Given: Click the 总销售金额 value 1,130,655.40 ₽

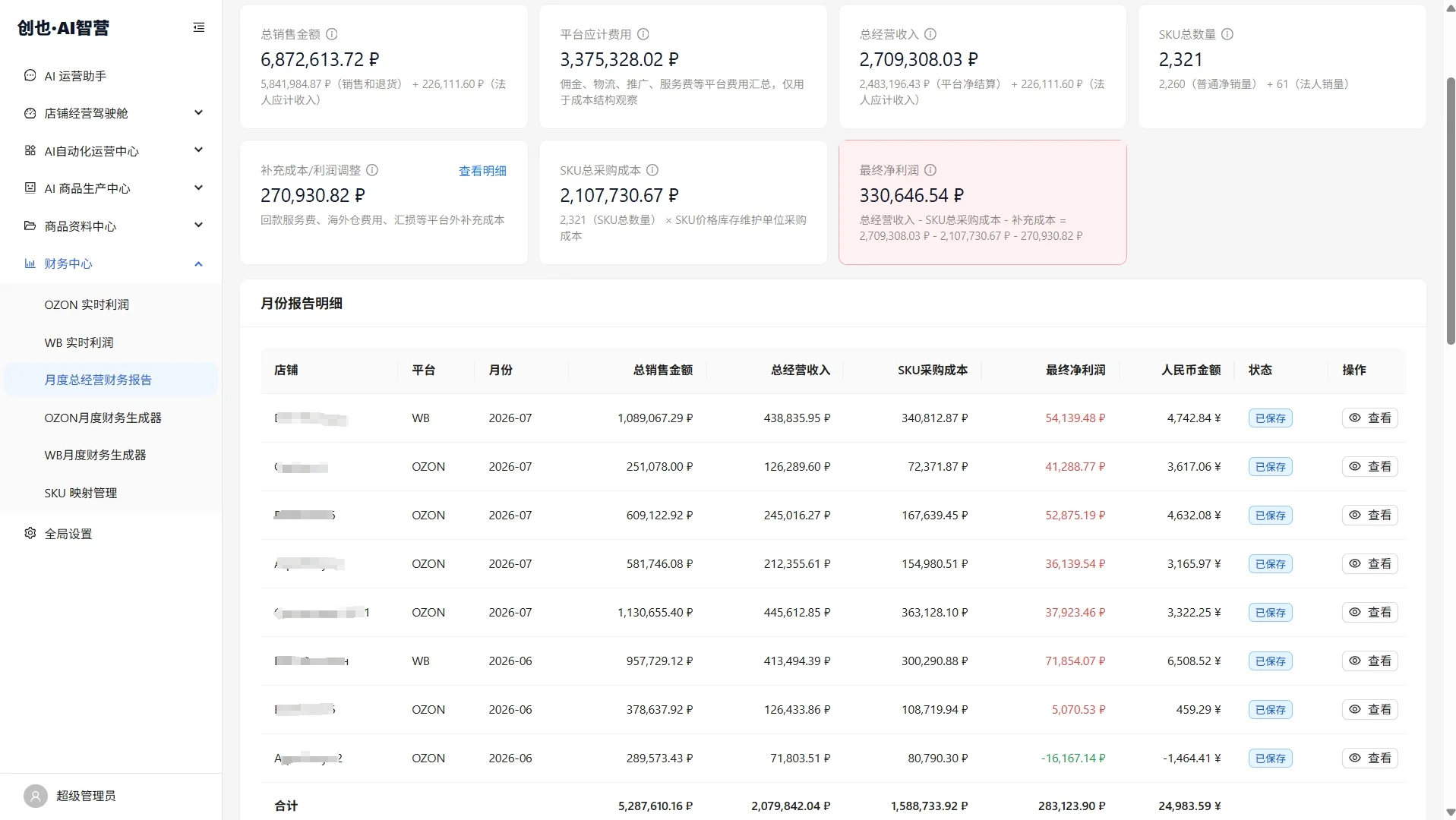Looking at the screenshot, I should pos(655,612).
